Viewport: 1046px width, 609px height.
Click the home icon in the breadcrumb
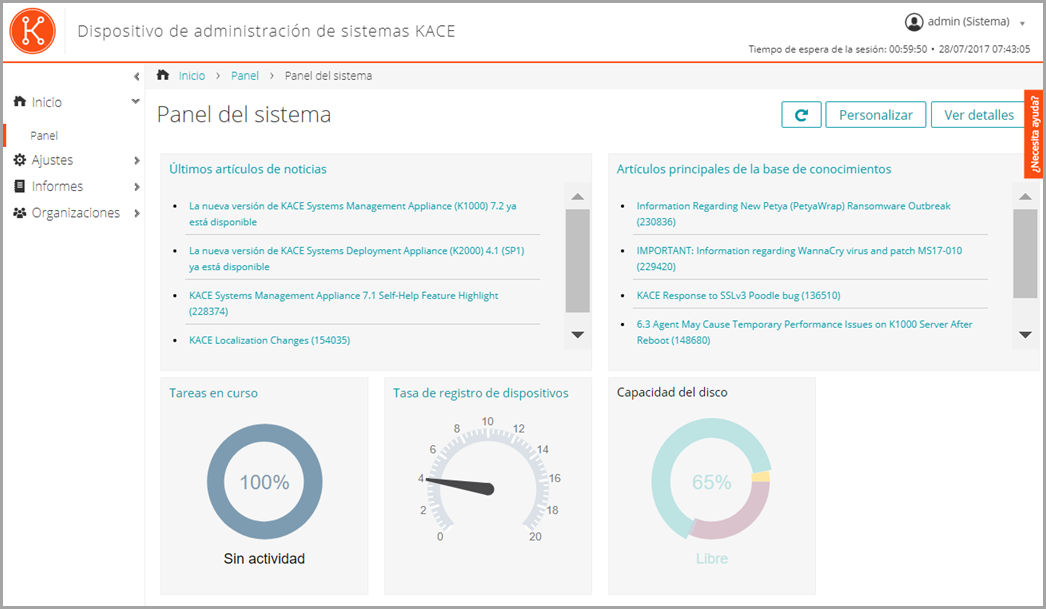162,74
